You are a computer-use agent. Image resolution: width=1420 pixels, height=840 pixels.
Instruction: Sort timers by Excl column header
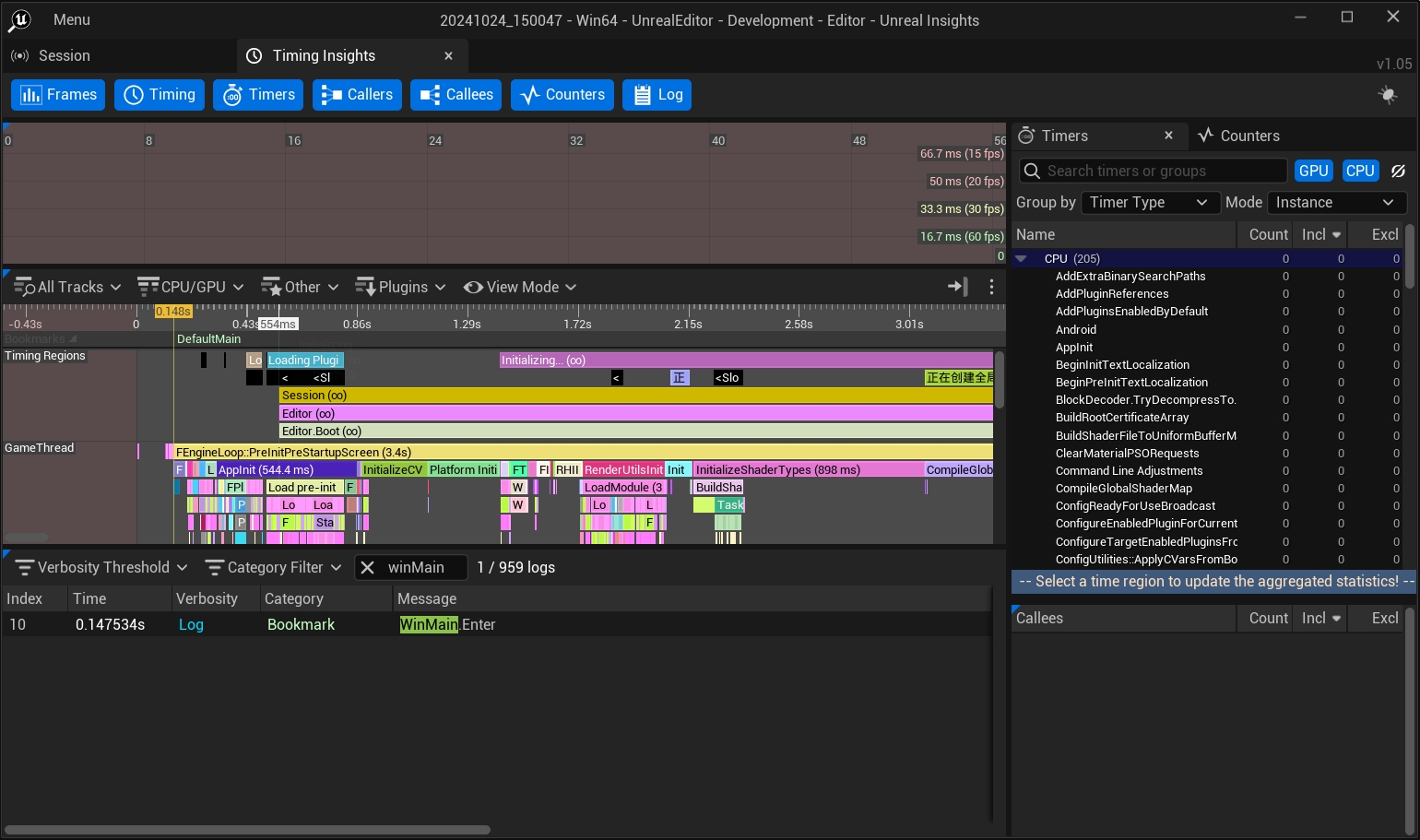click(x=1375, y=235)
